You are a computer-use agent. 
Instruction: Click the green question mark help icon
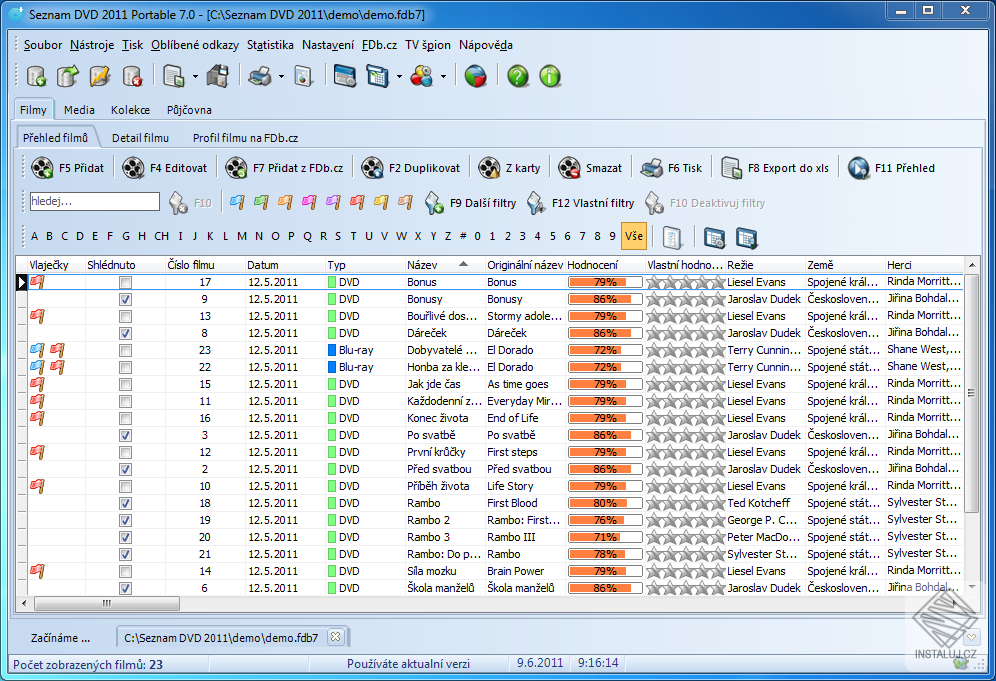[518, 77]
